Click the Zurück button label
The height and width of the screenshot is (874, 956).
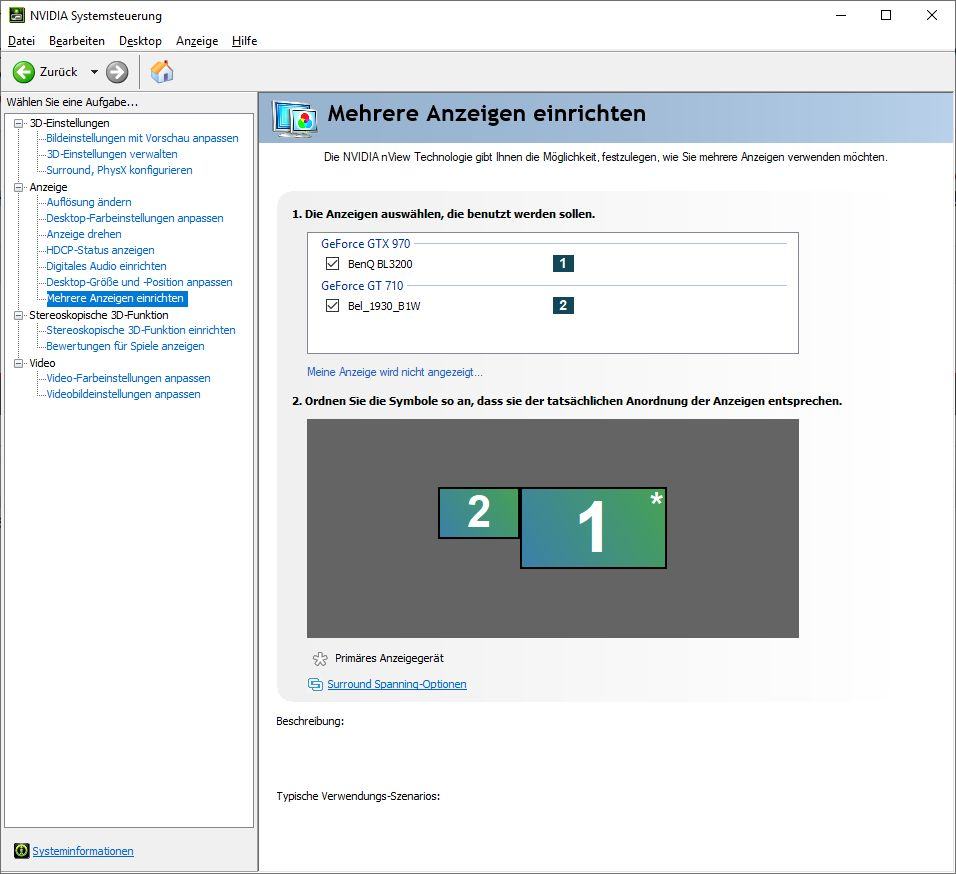(x=59, y=72)
